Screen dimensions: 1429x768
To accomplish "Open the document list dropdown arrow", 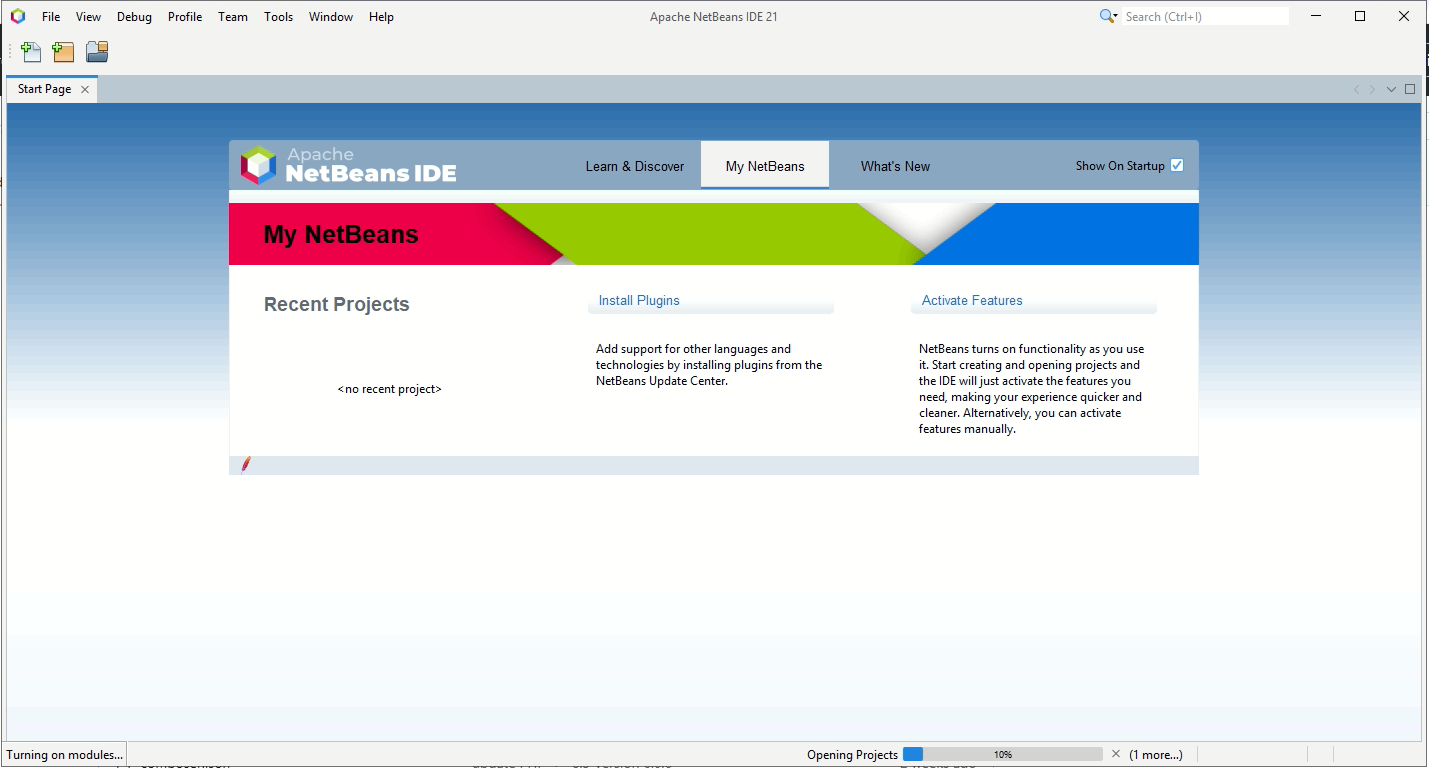I will point(1391,89).
